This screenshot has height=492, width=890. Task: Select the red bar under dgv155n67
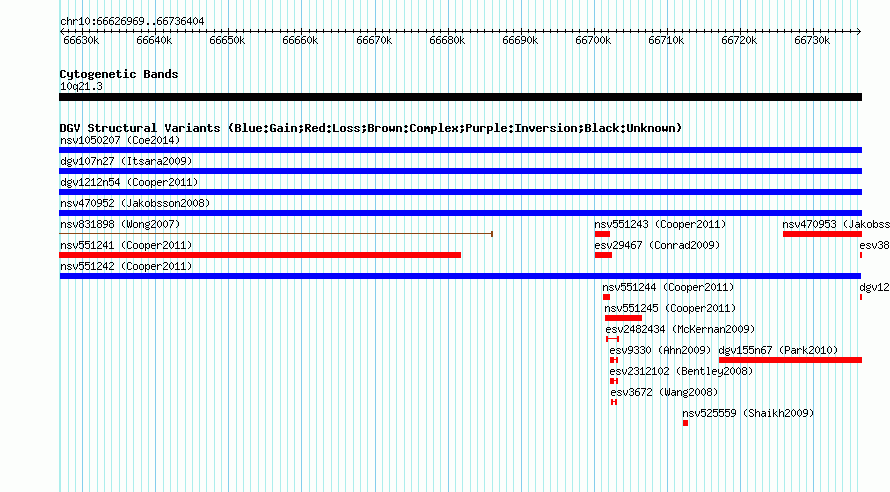coord(791,360)
